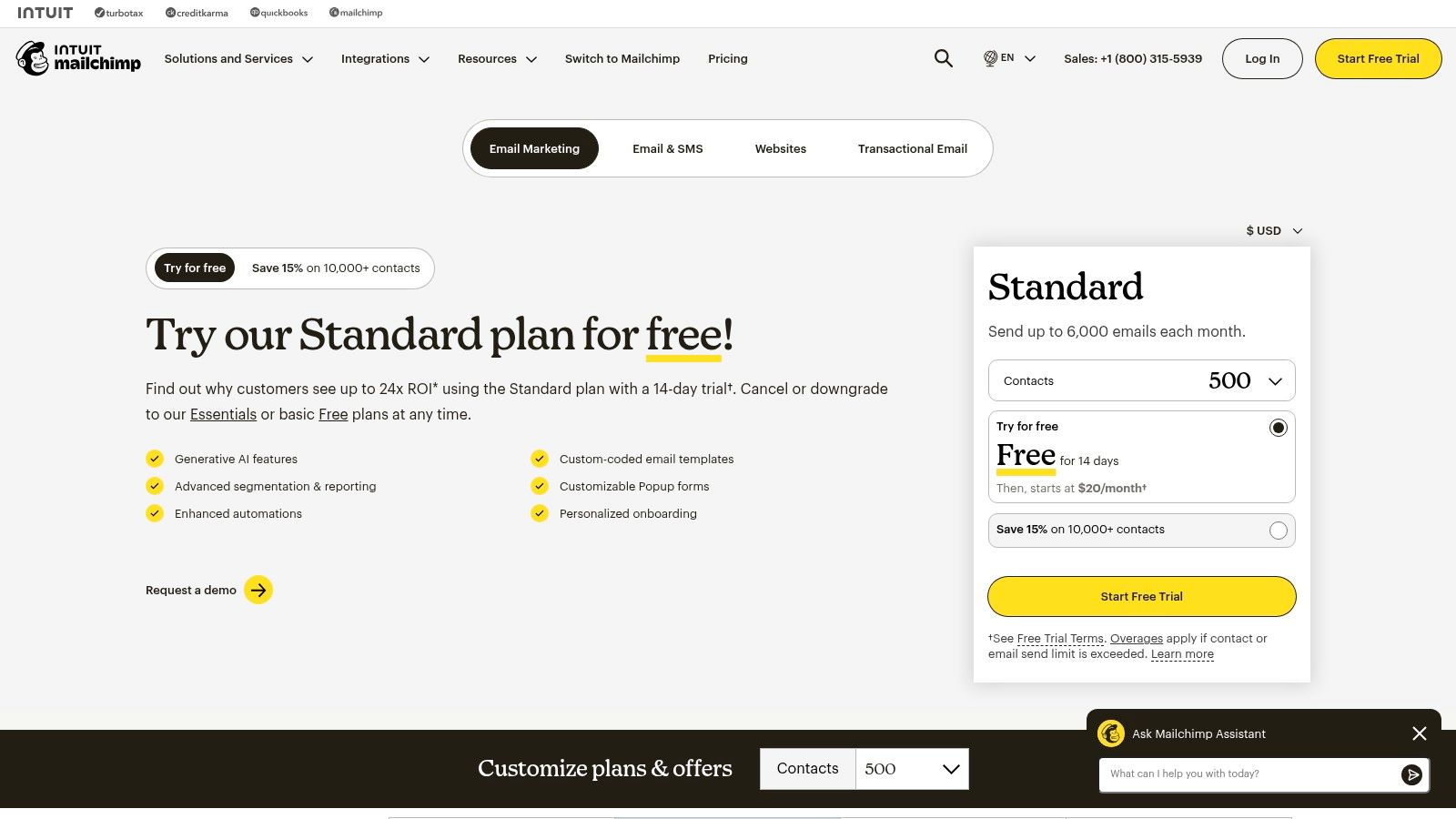Click the globe language icon
Screen dimensions: 1456x819
click(989, 58)
